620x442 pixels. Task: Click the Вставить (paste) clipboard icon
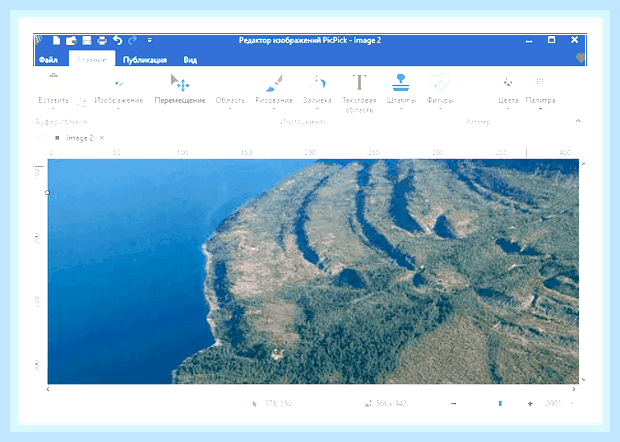(54, 82)
